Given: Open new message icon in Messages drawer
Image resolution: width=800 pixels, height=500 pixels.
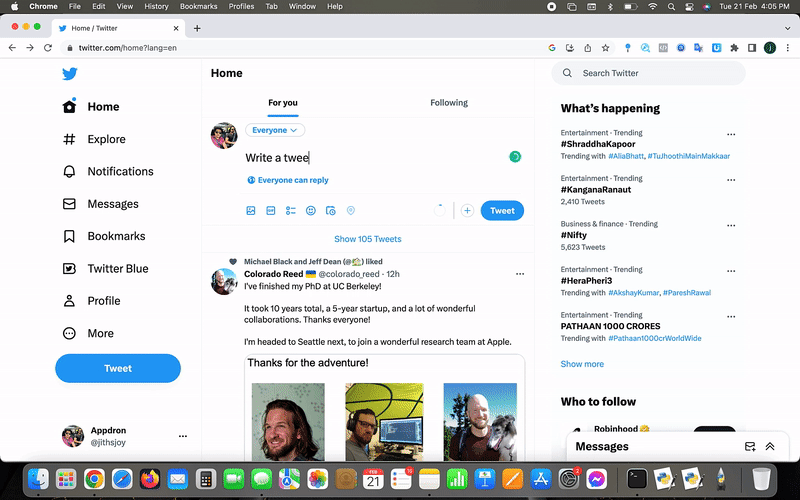Looking at the screenshot, I should pyautogui.click(x=749, y=447).
